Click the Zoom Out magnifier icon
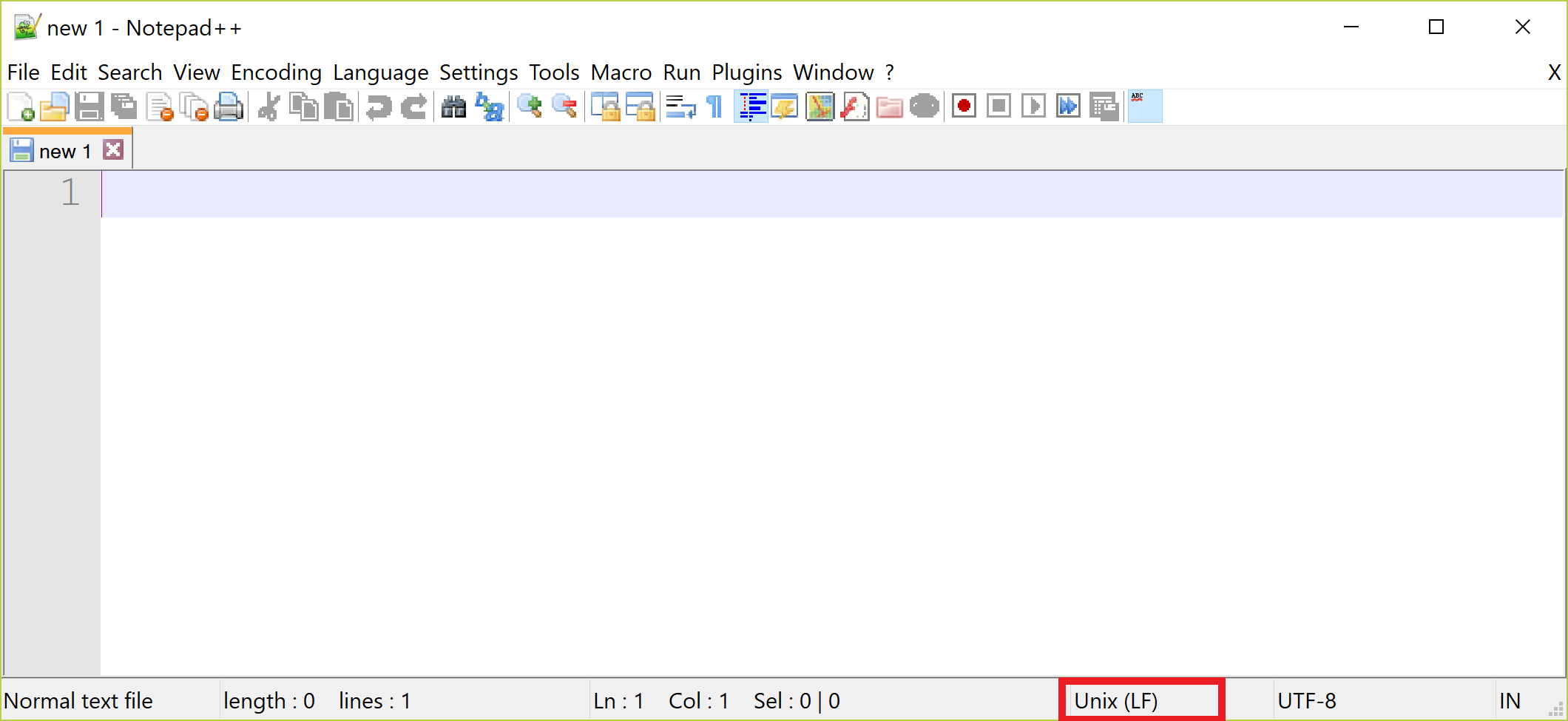 click(565, 107)
